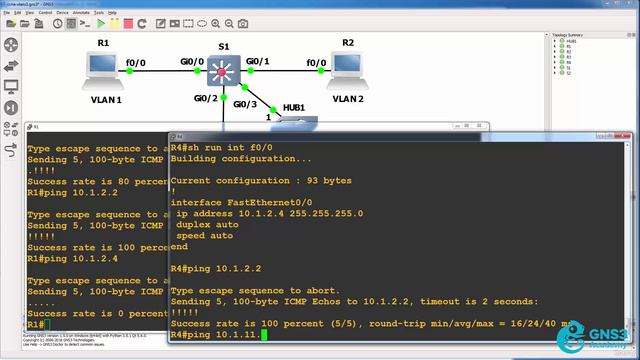640x360 pixels.
Task: Take a screenshot with camera icon
Action: (x=243, y=24)
